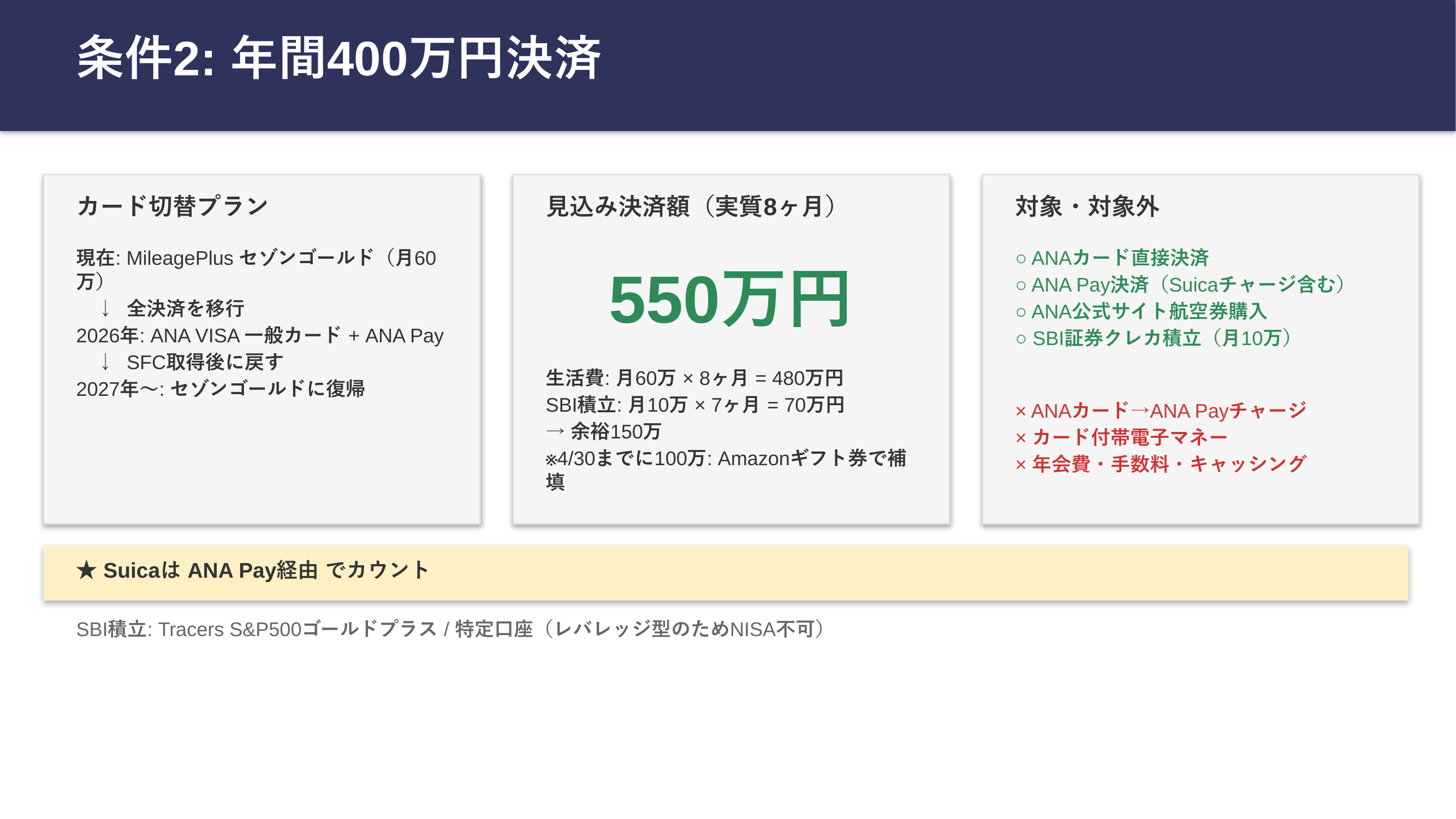Click the circle mark before ANA Pay決済

1021,286
